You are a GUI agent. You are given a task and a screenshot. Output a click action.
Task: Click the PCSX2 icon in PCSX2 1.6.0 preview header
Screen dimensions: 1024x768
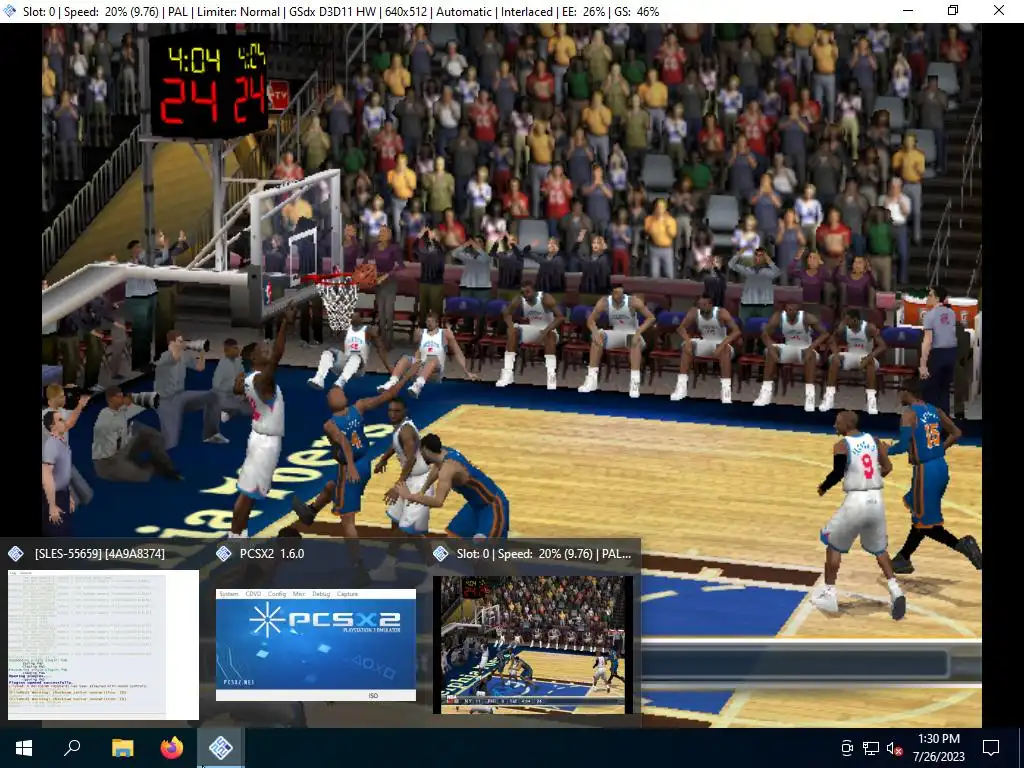point(223,554)
